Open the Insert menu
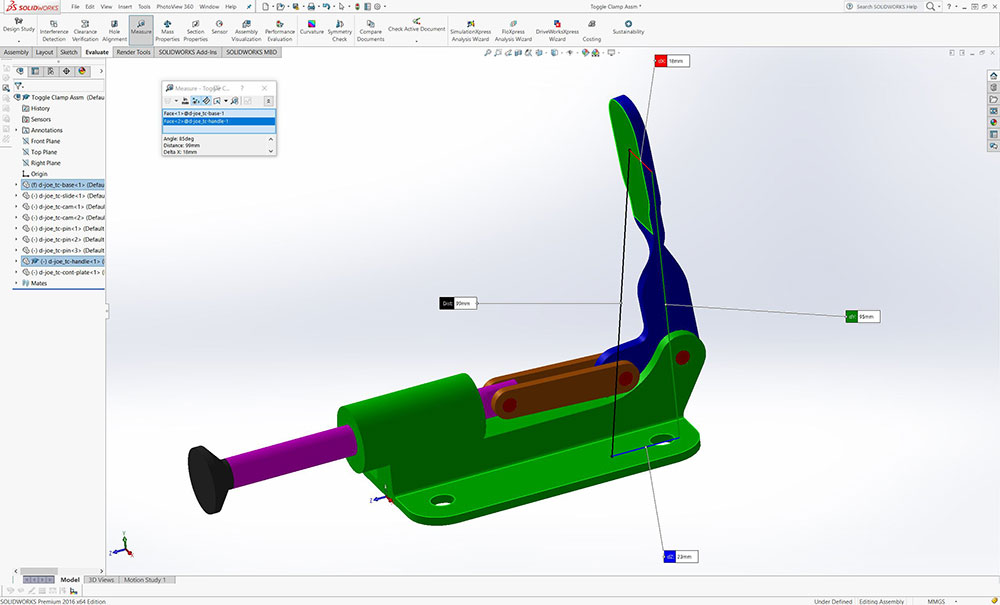Image resolution: width=1000 pixels, height=605 pixels. [x=125, y=6]
